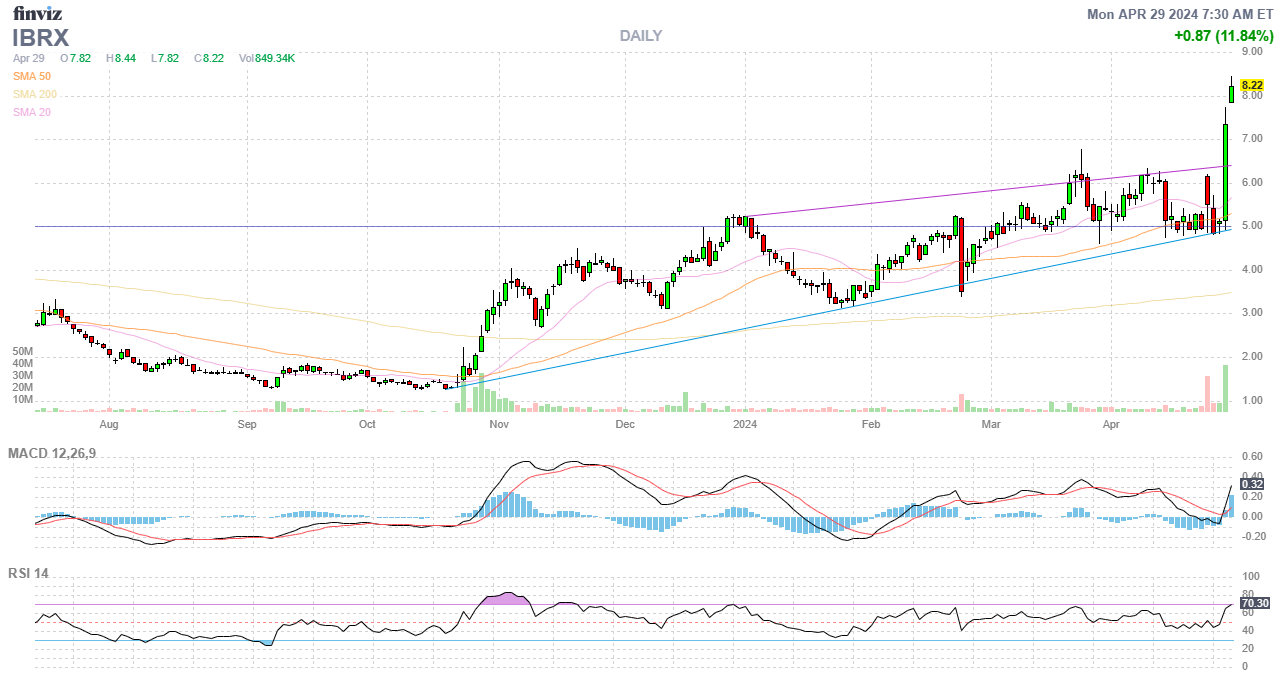Click the MACD 0.32 value tag
This screenshot has height=682, width=1287.
(x=1252, y=484)
